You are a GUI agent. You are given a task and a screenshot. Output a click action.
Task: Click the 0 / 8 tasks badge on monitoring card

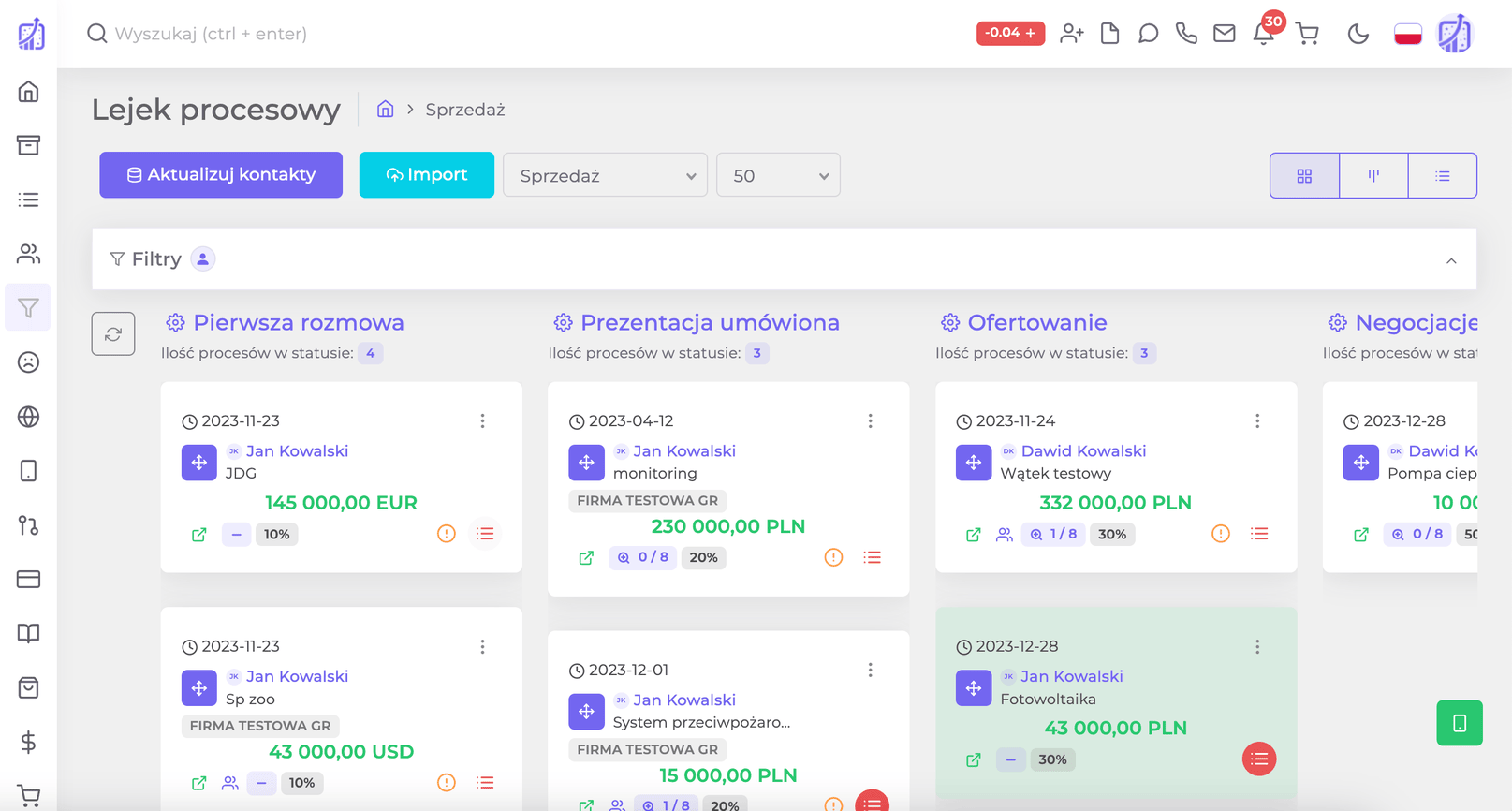click(643, 558)
